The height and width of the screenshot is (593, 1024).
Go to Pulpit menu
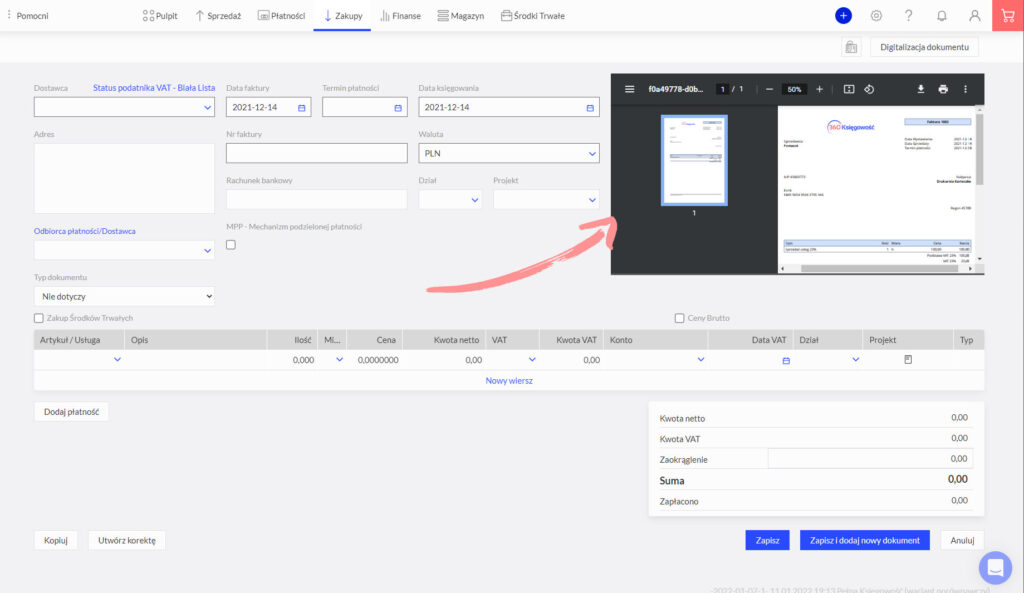[x=160, y=16]
